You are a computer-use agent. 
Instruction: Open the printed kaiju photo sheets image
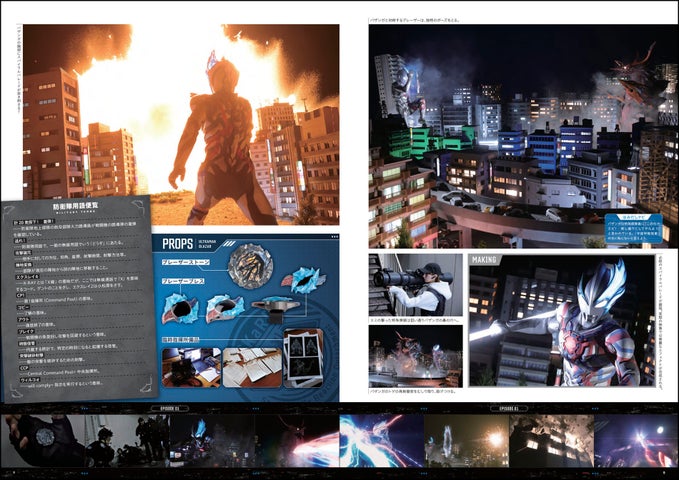coord(303,358)
